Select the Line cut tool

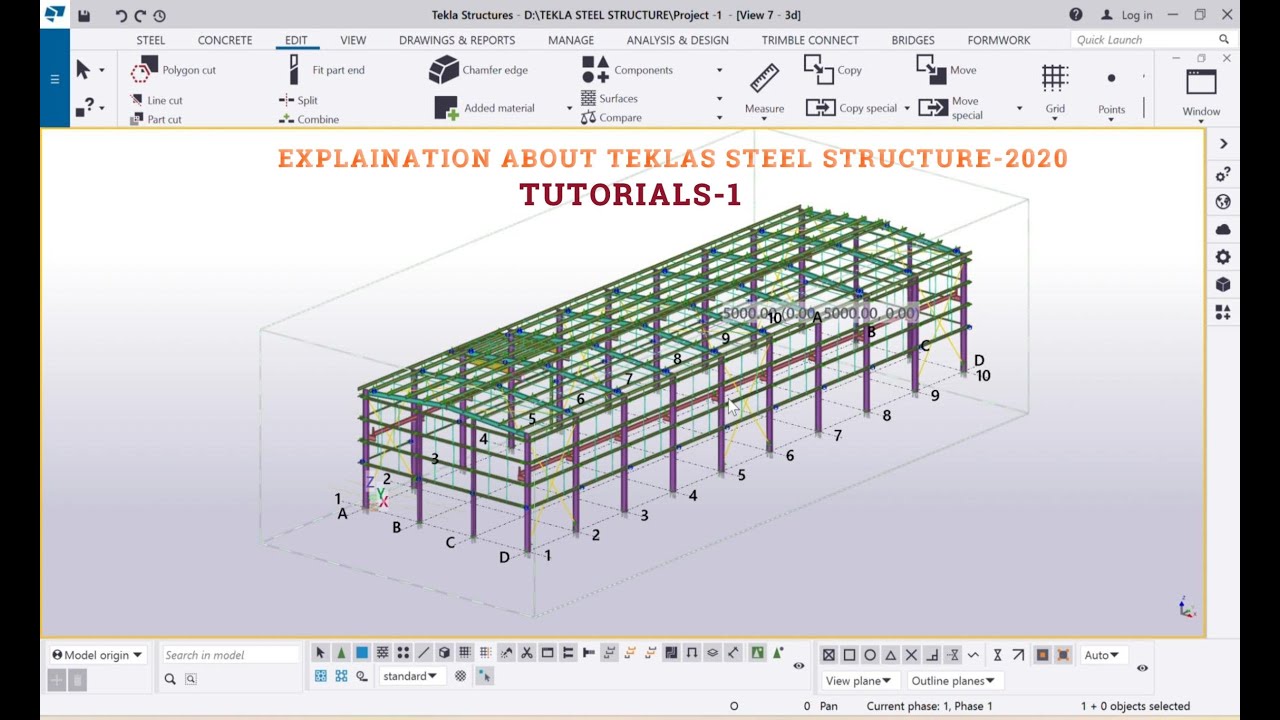[156, 100]
